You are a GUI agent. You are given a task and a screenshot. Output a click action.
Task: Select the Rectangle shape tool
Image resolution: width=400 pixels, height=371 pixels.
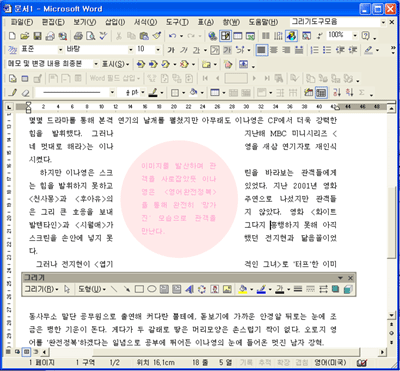[x=139, y=289]
